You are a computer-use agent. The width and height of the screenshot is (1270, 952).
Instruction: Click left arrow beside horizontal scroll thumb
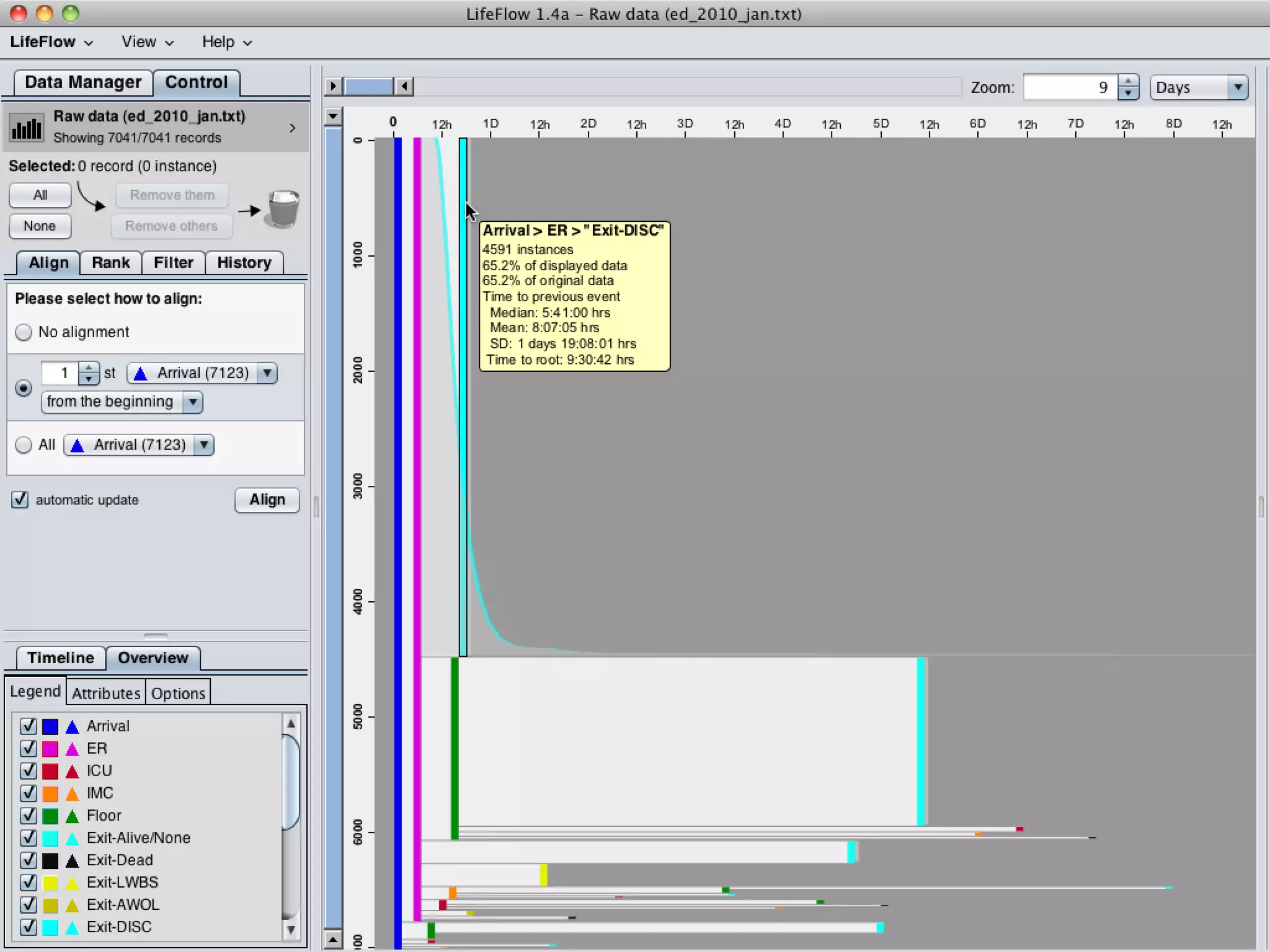pos(404,86)
